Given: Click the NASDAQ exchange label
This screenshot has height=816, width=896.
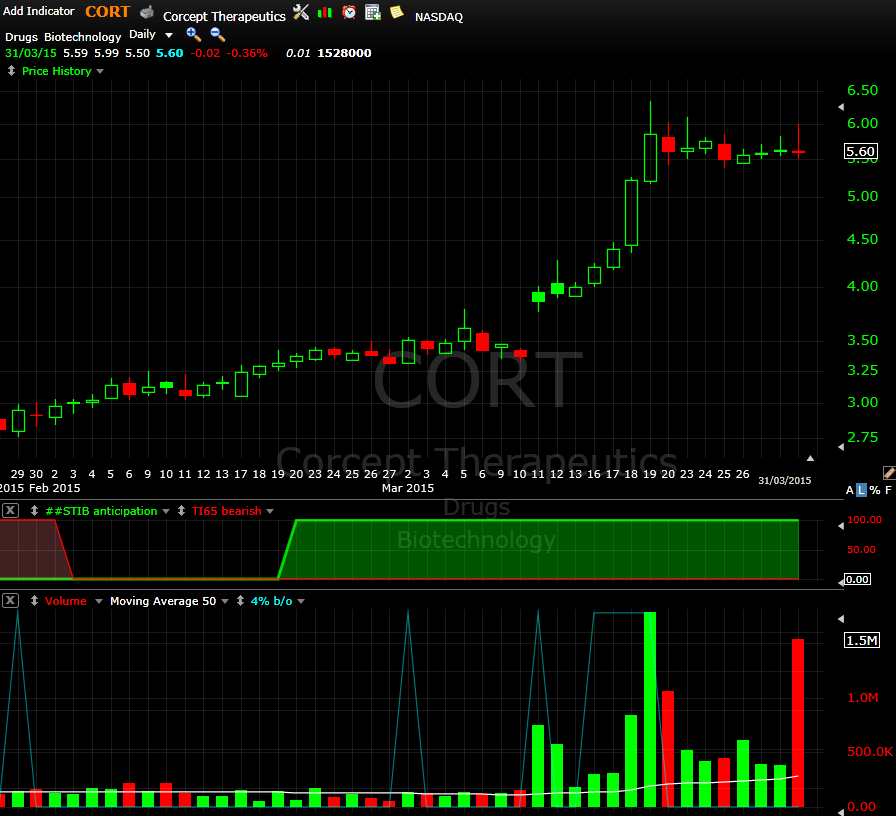Looking at the screenshot, I should coord(439,17).
